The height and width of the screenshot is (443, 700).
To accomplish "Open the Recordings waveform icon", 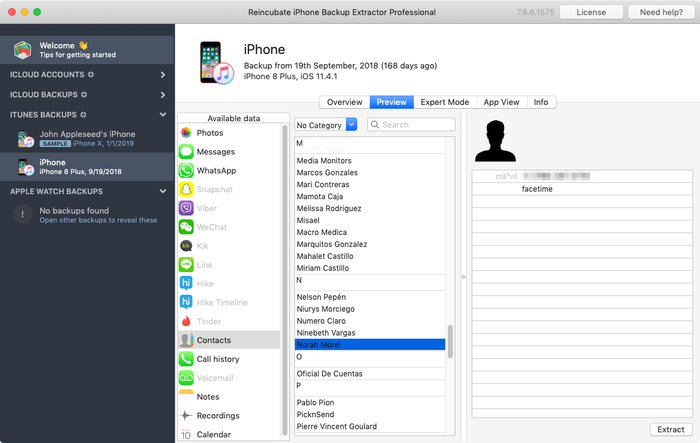I will (x=186, y=415).
